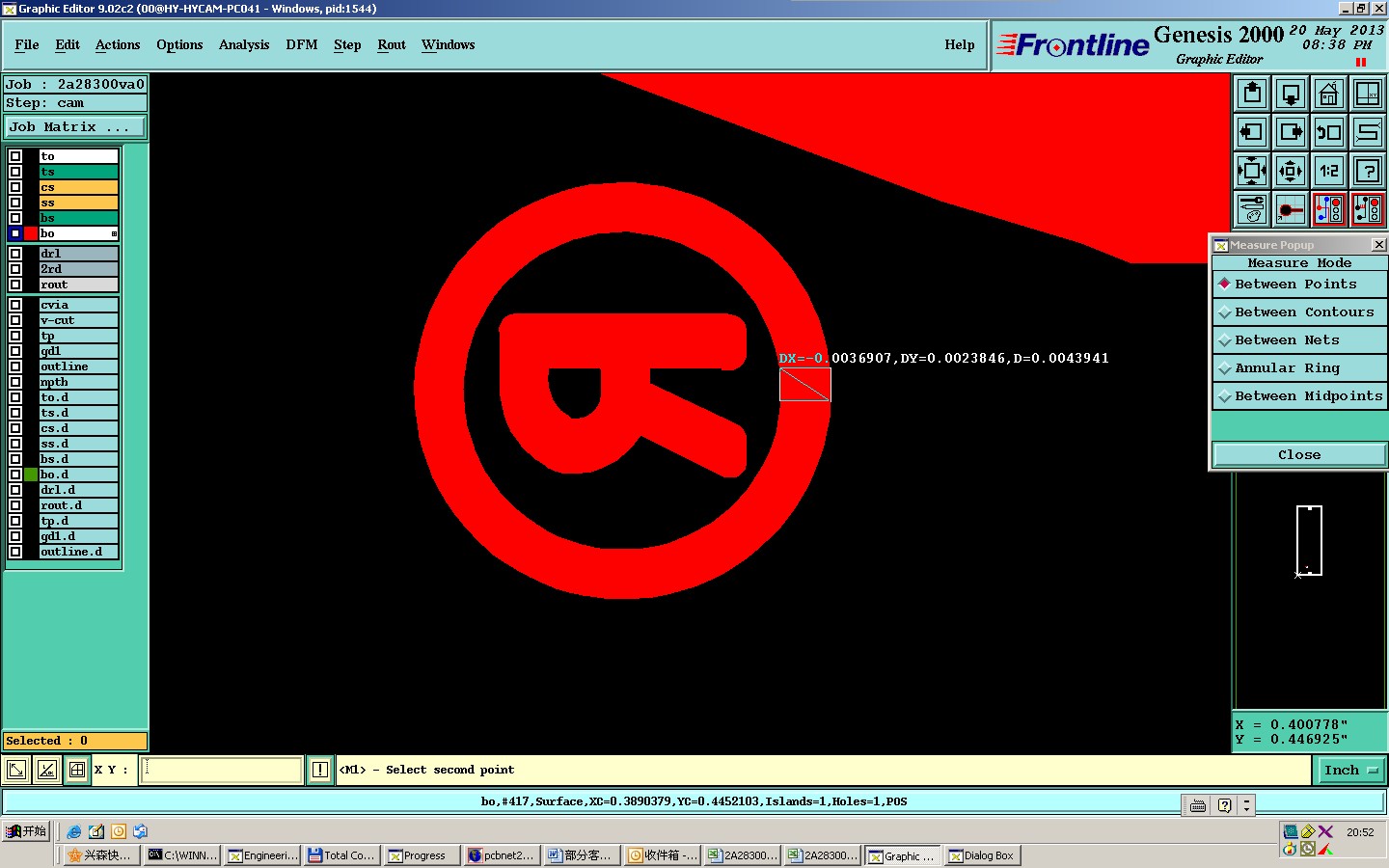1389x868 pixels.
Task: Click the clock icon in quick launch
Action: (119, 831)
